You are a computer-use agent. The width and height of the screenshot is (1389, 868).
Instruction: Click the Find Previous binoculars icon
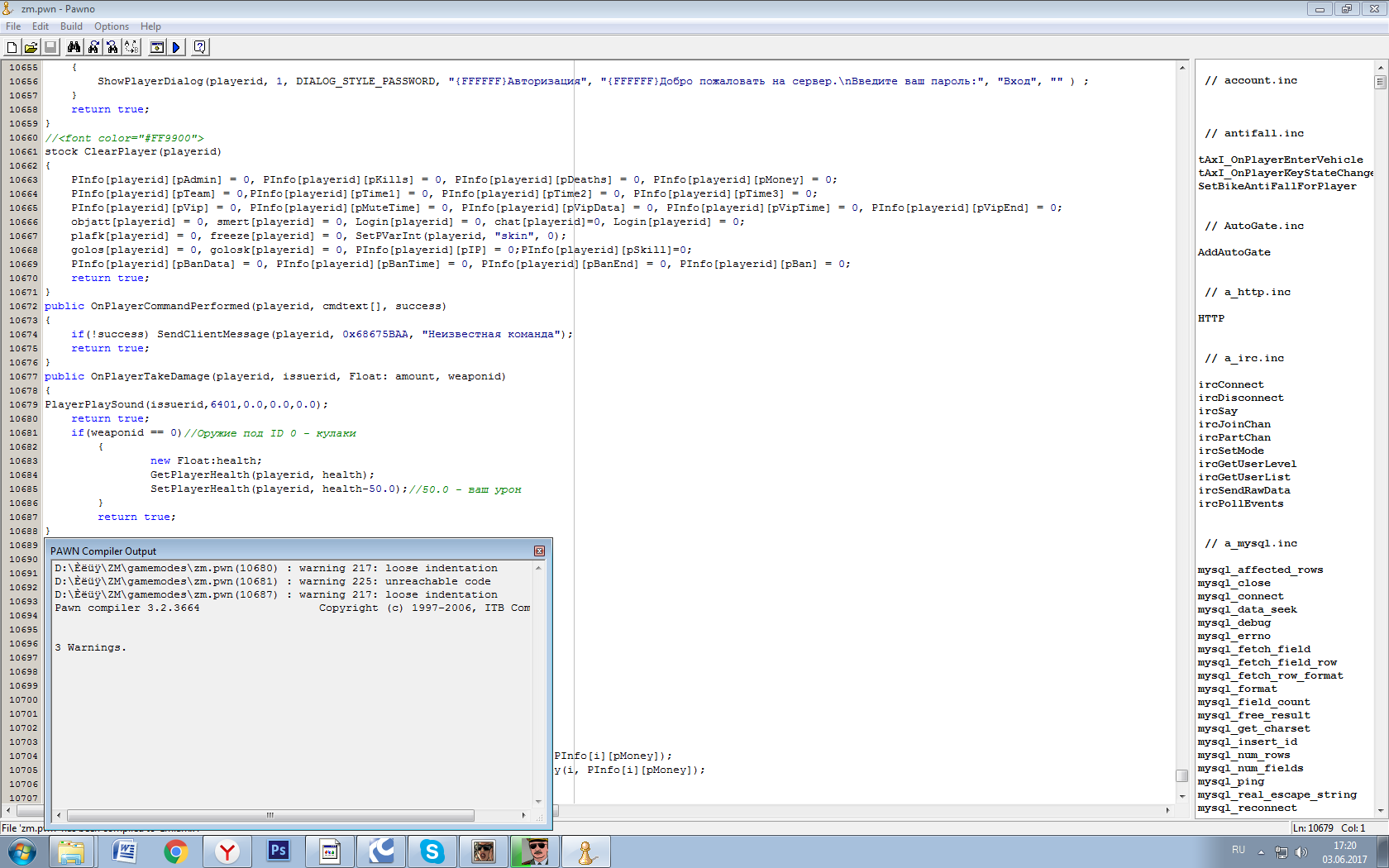pyautogui.click(x=112, y=47)
